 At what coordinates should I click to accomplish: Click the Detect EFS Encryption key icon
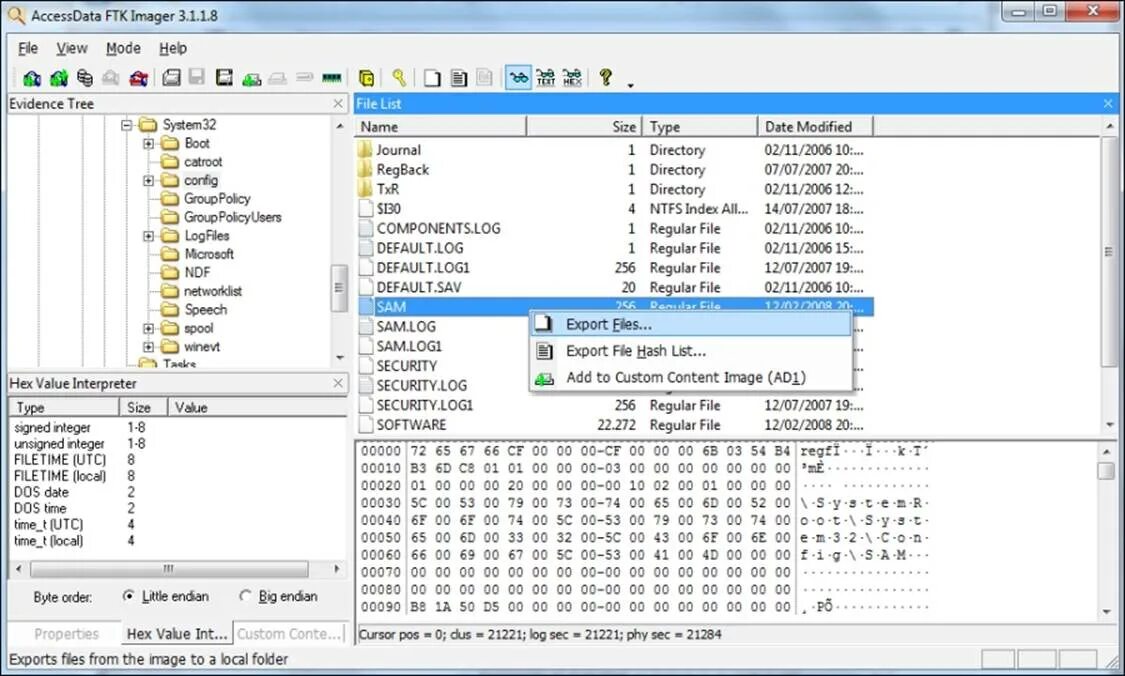(399, 78)
